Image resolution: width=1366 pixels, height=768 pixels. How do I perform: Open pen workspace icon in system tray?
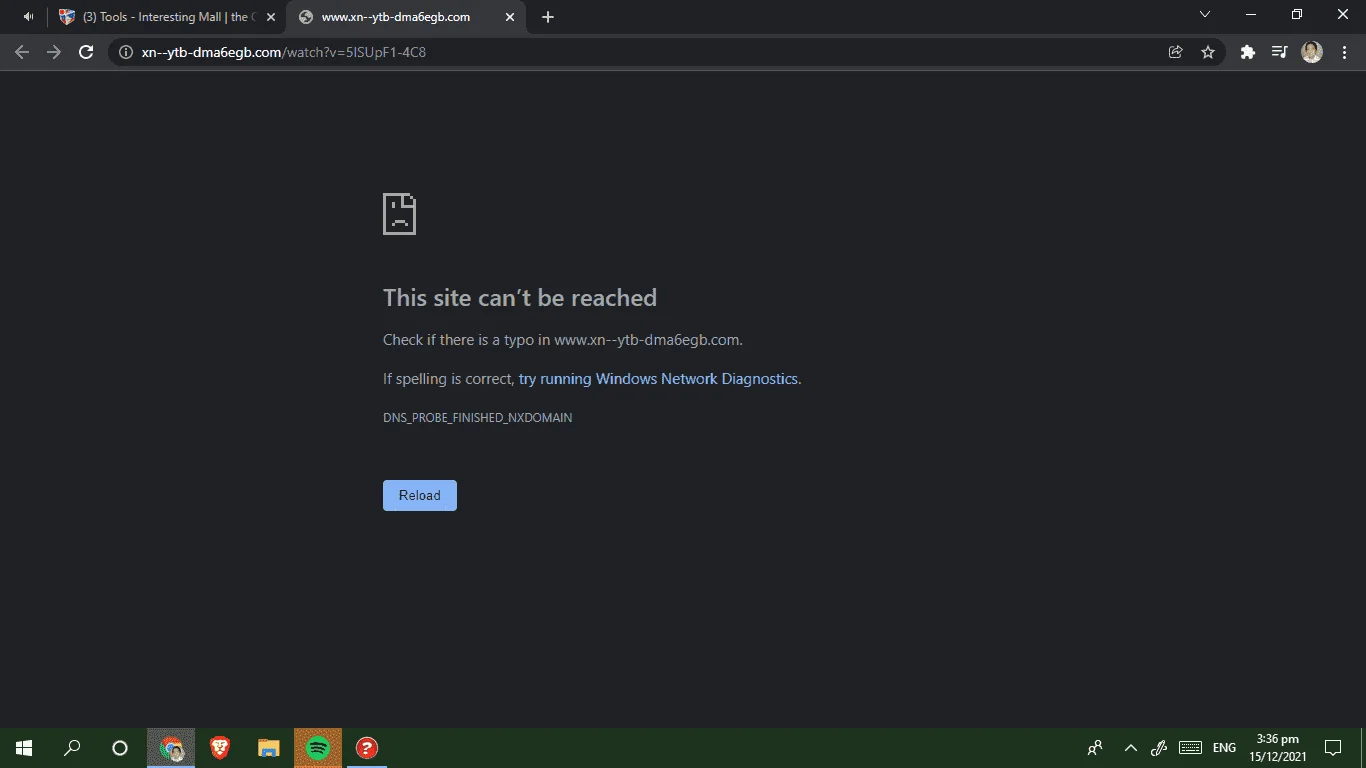(1160, 748)
